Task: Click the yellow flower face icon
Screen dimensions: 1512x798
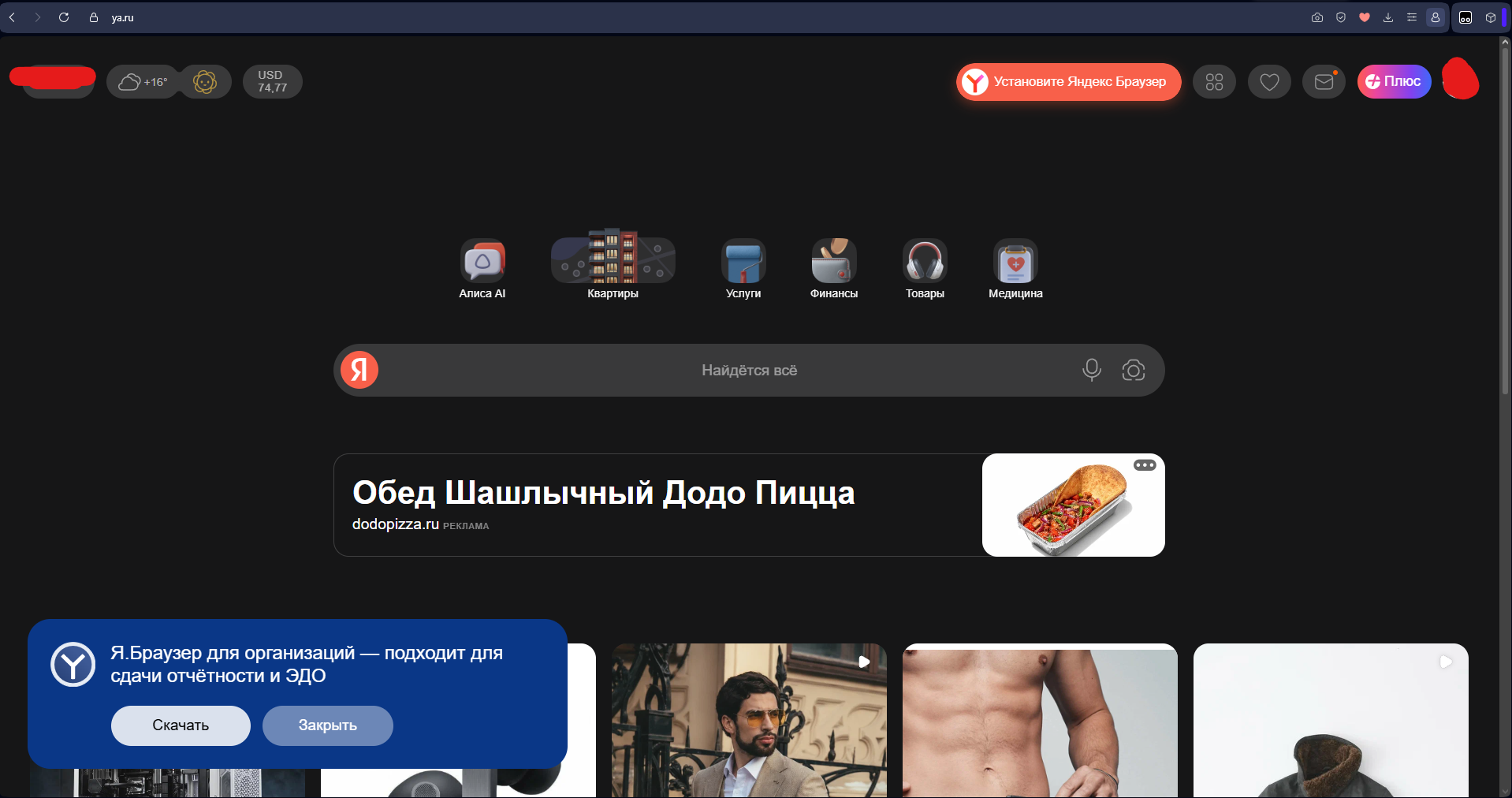Action: point(205,82)
